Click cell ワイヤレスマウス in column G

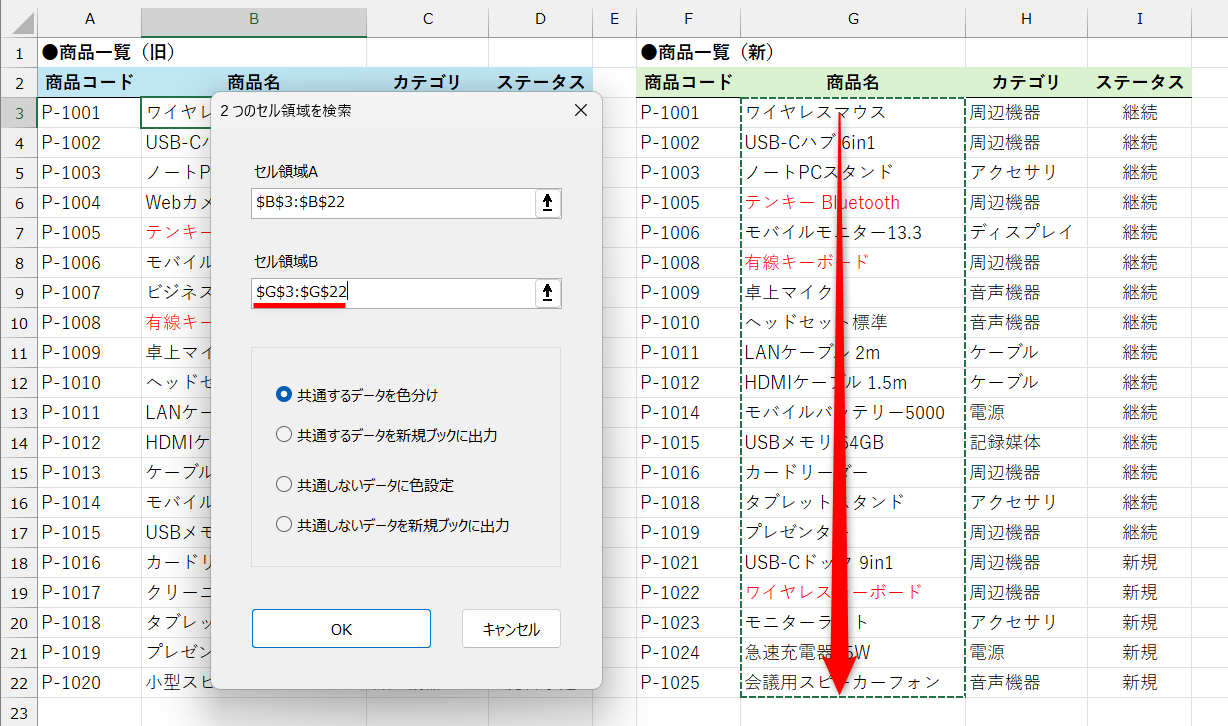coord(853,112)
